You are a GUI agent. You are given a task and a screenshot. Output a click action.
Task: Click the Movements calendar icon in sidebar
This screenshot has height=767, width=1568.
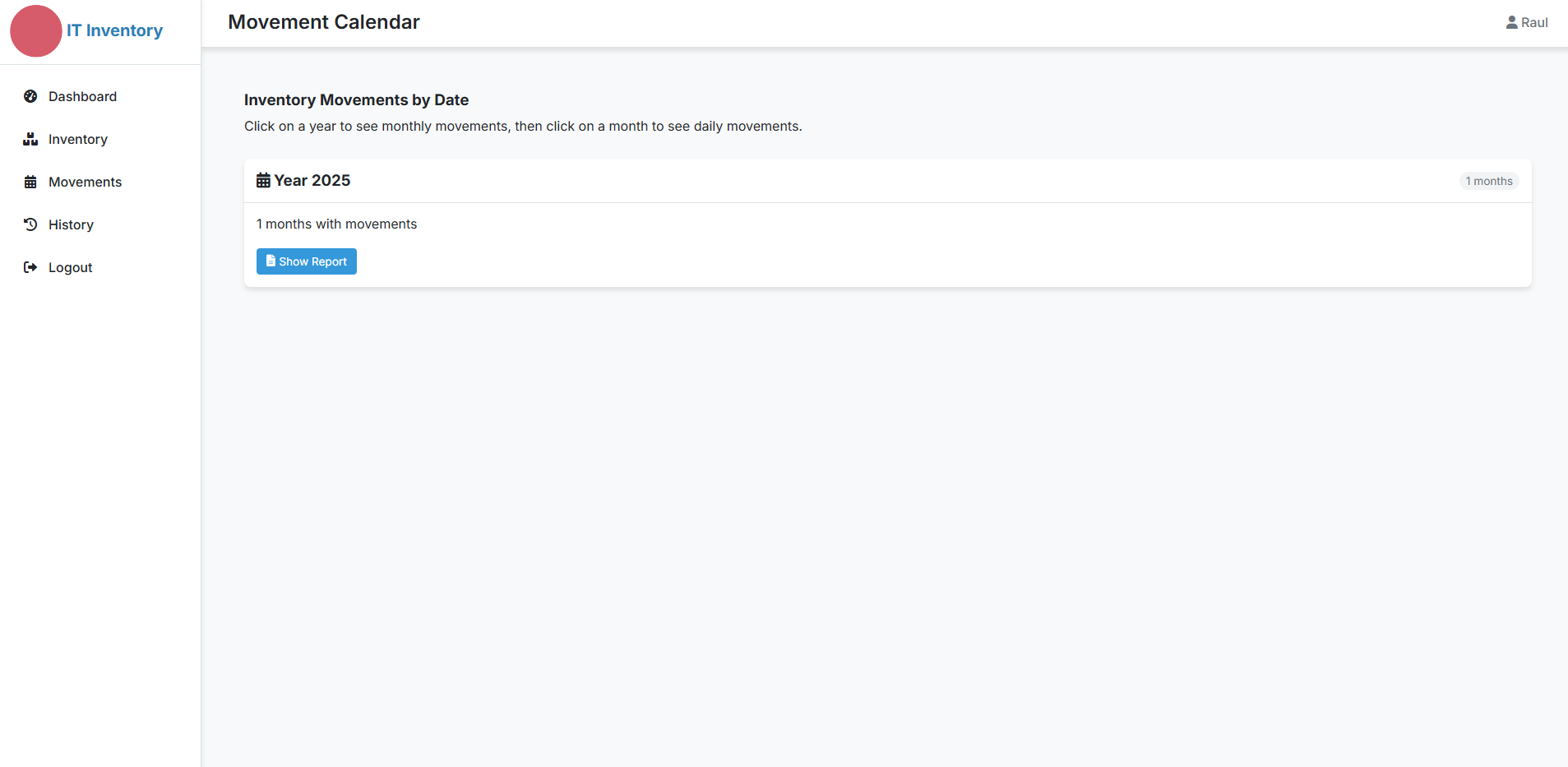pyautogui.click(x=30, y=182)
